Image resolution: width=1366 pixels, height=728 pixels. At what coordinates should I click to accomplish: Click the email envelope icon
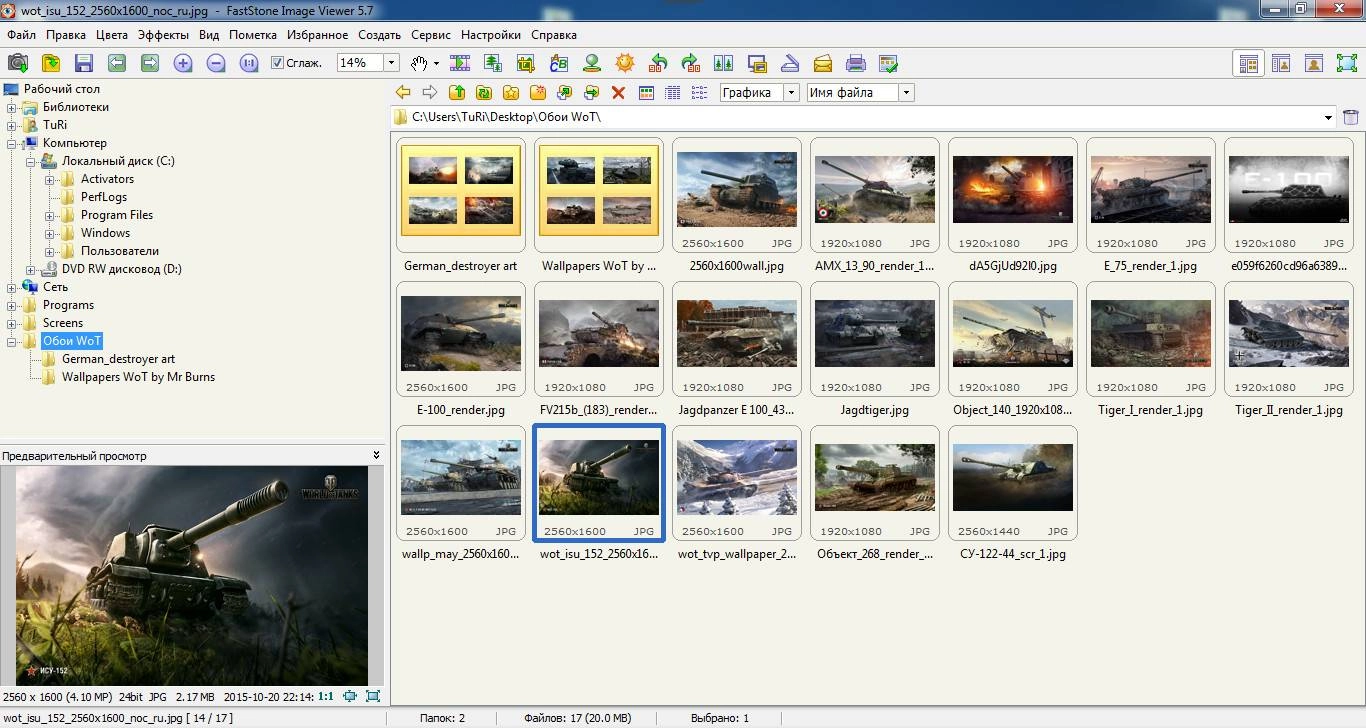(x=823, y=63)
